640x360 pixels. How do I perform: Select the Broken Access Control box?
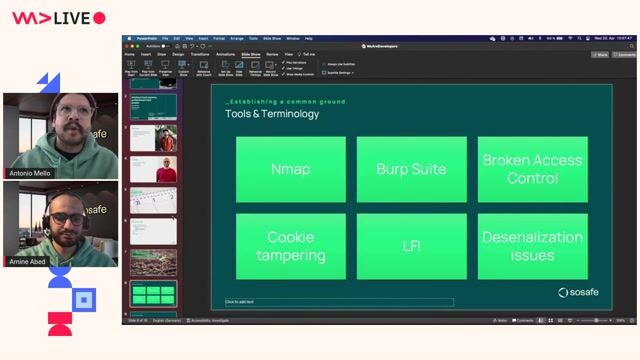tap(533, 169)
